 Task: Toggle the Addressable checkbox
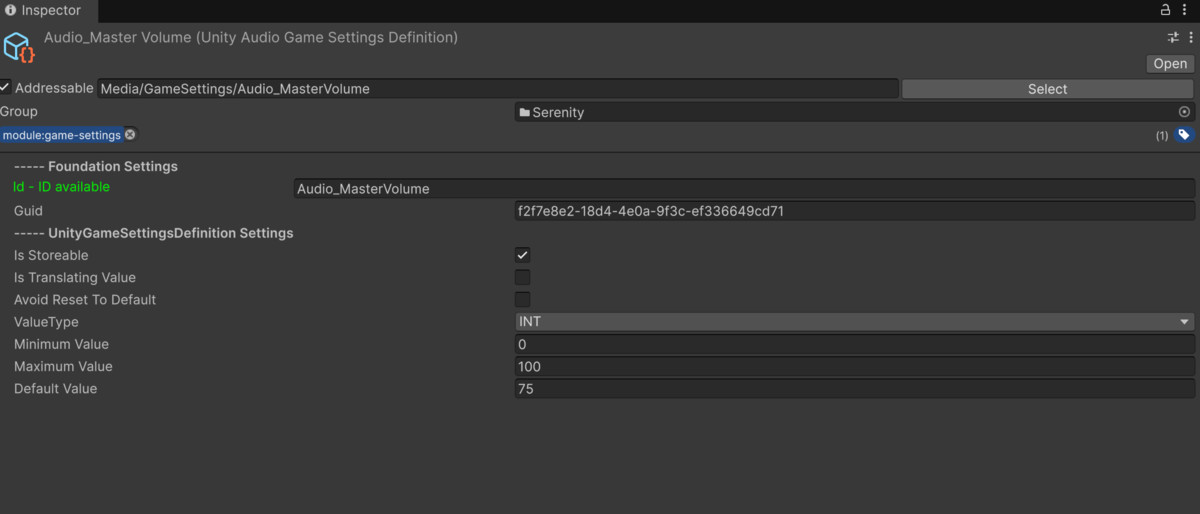[6, 87]
